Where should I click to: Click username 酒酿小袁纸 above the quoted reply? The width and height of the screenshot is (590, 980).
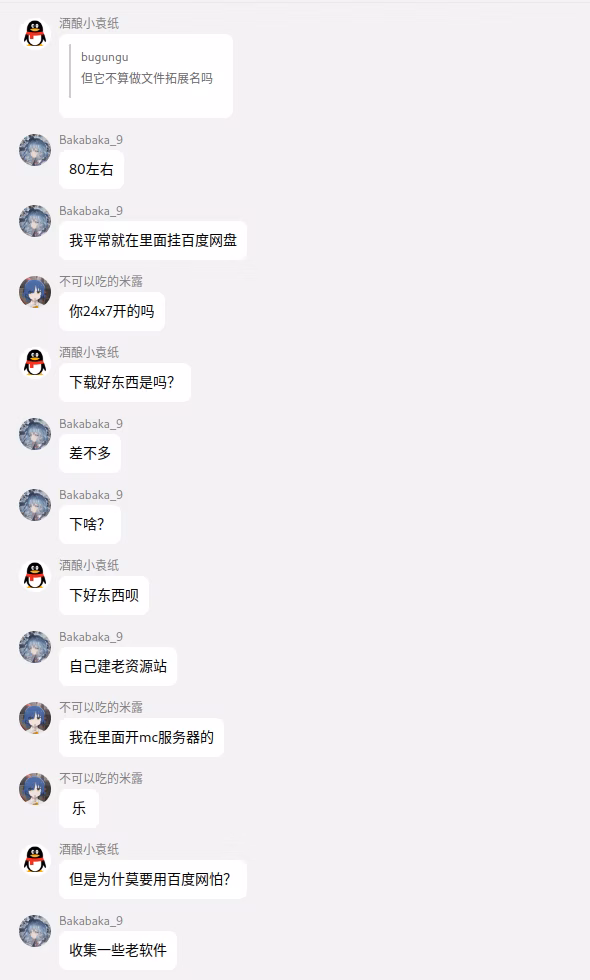[x=89, y=23]
